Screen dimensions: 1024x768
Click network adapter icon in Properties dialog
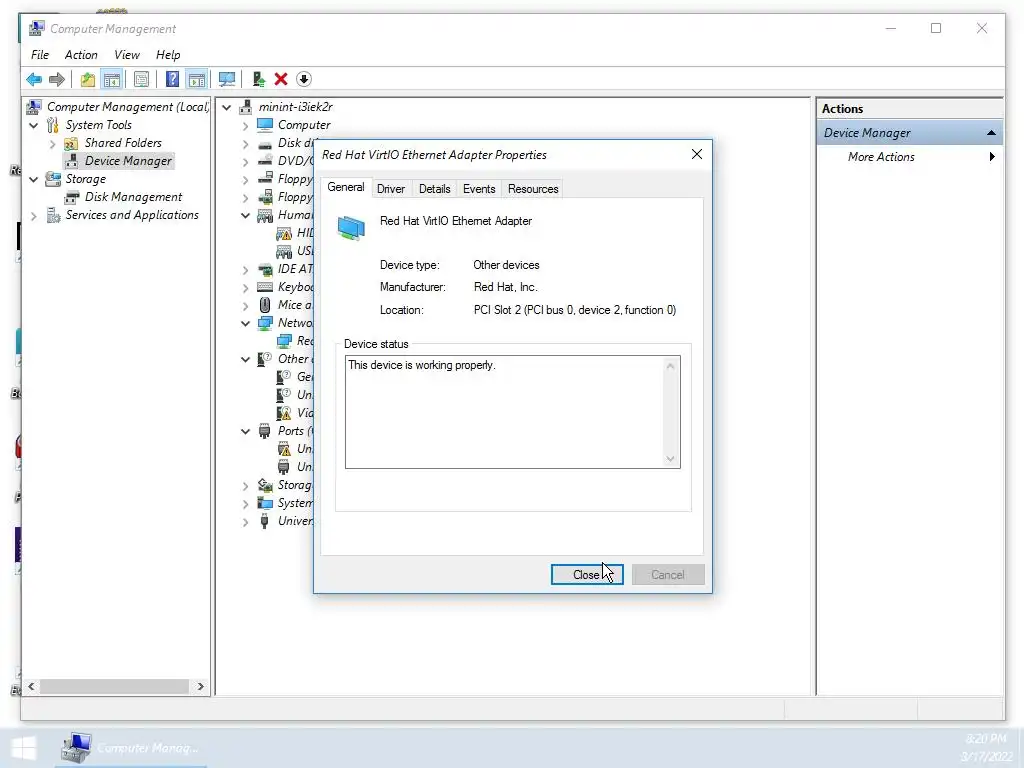[x=351, y=229]
